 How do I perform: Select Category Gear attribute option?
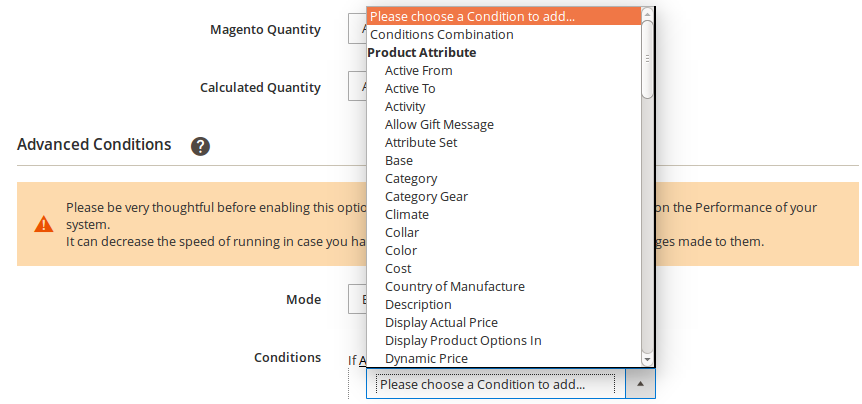click(x=426, y=196)
